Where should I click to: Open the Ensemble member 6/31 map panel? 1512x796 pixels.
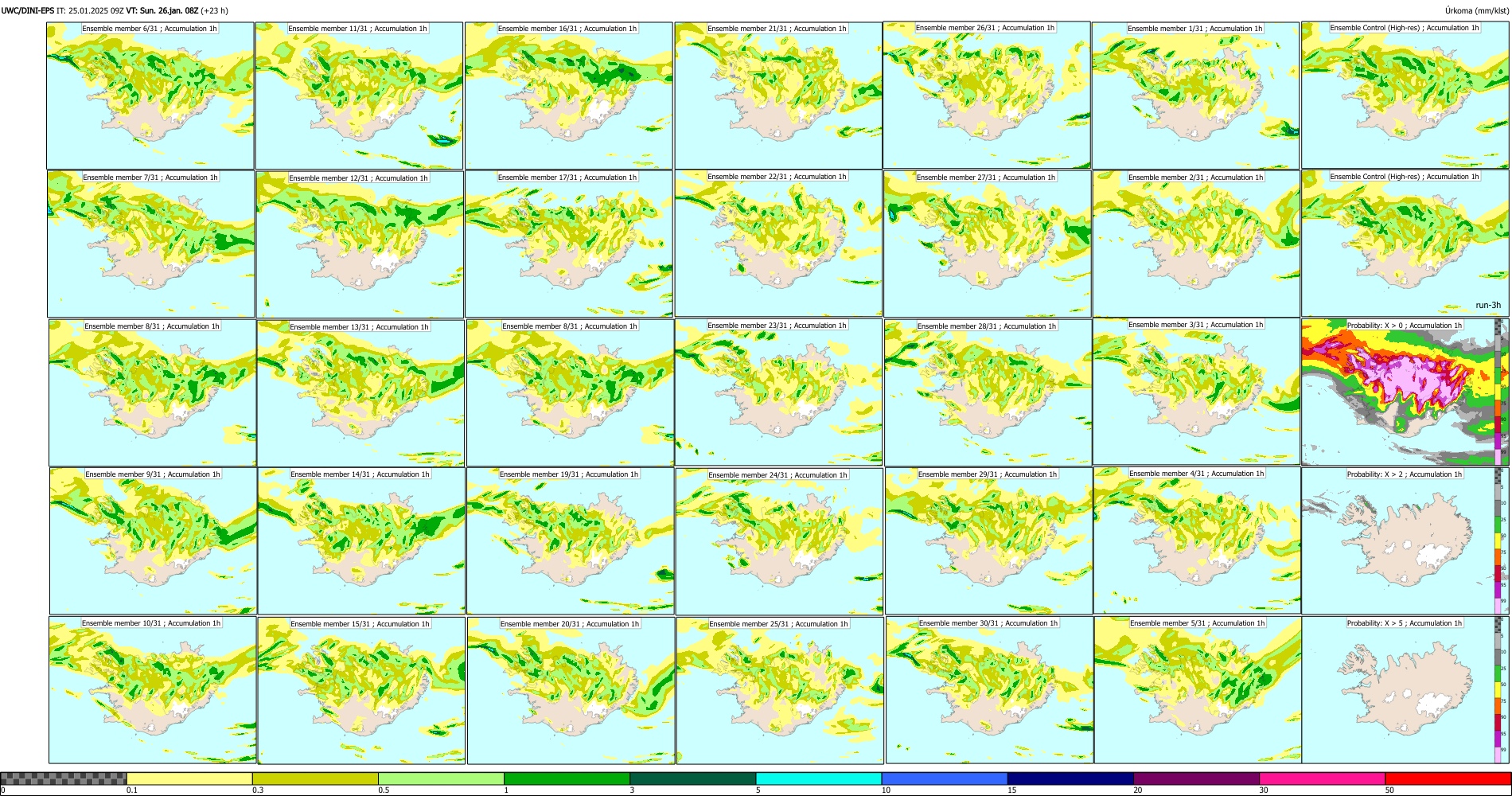(x=150, y=95)
